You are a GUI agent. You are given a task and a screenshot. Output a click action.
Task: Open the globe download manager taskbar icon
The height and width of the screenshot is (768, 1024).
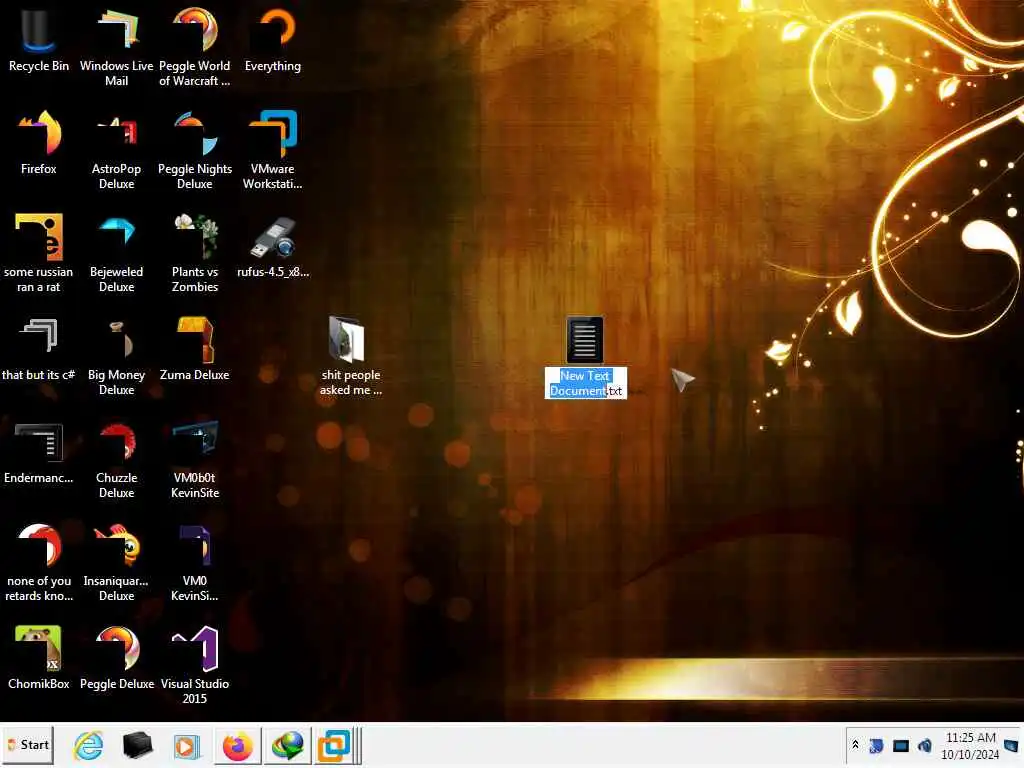pos(287,745)
